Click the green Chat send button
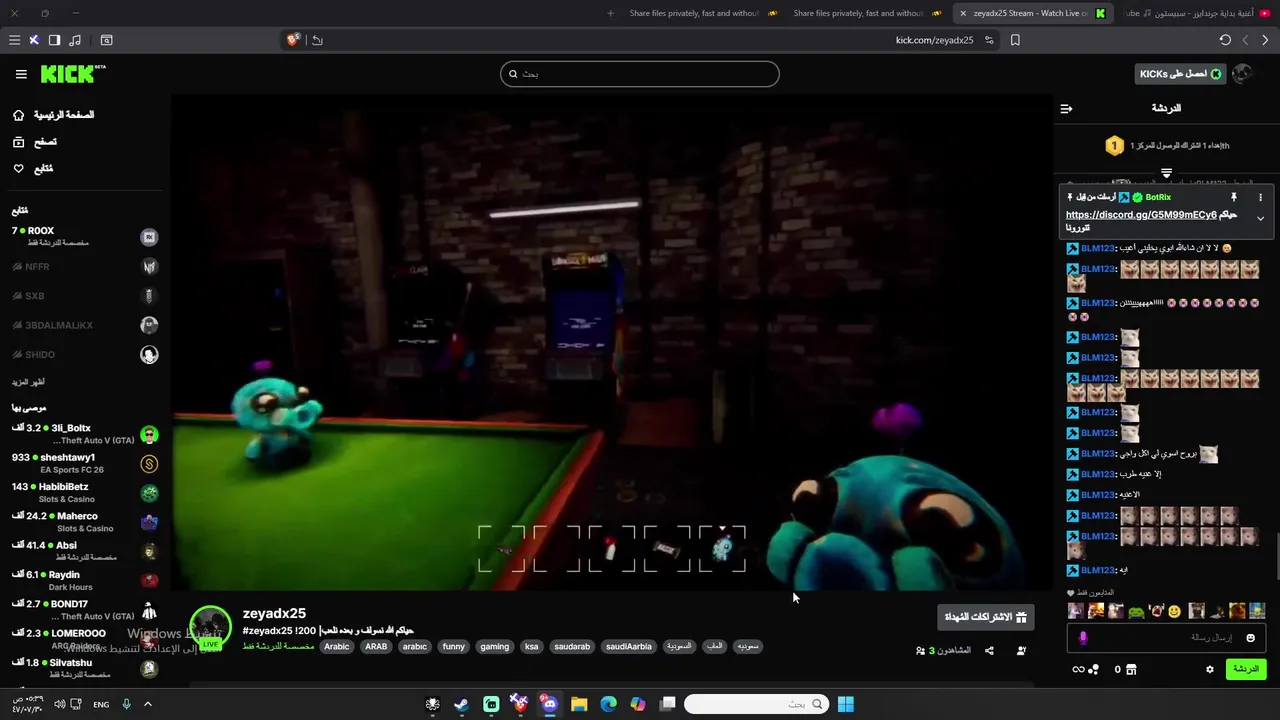 coord(1246,669)
